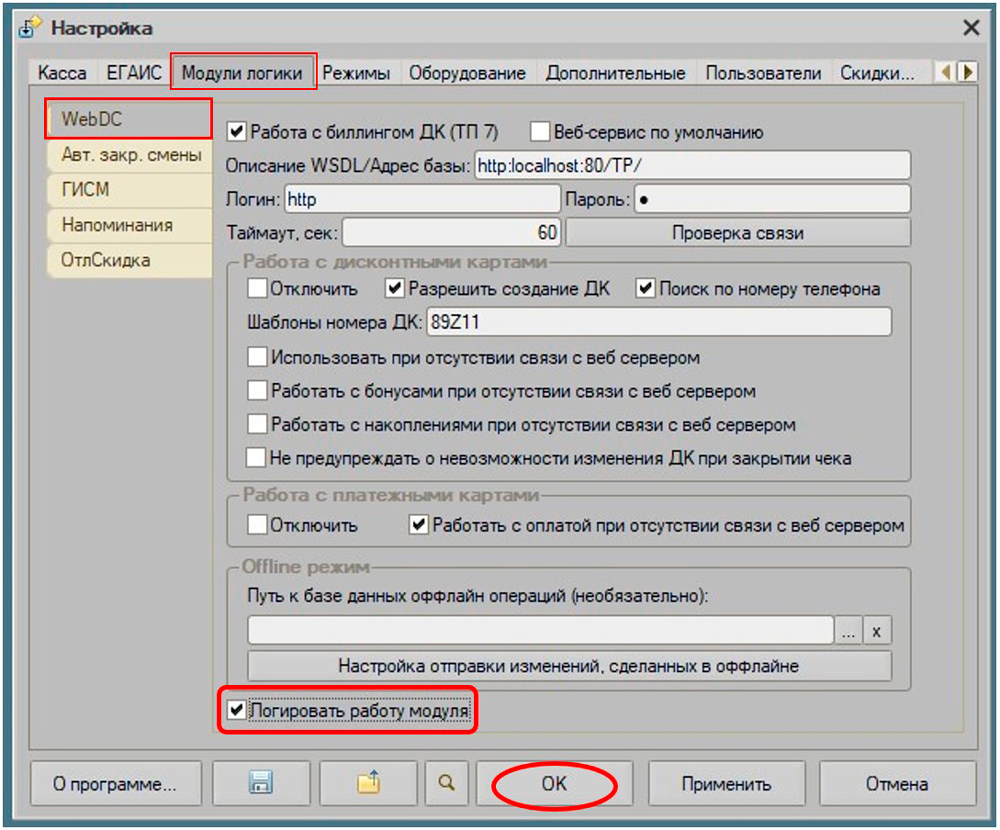Disable 'Разрешить создание ДК' checkbox

pos(395,289)
